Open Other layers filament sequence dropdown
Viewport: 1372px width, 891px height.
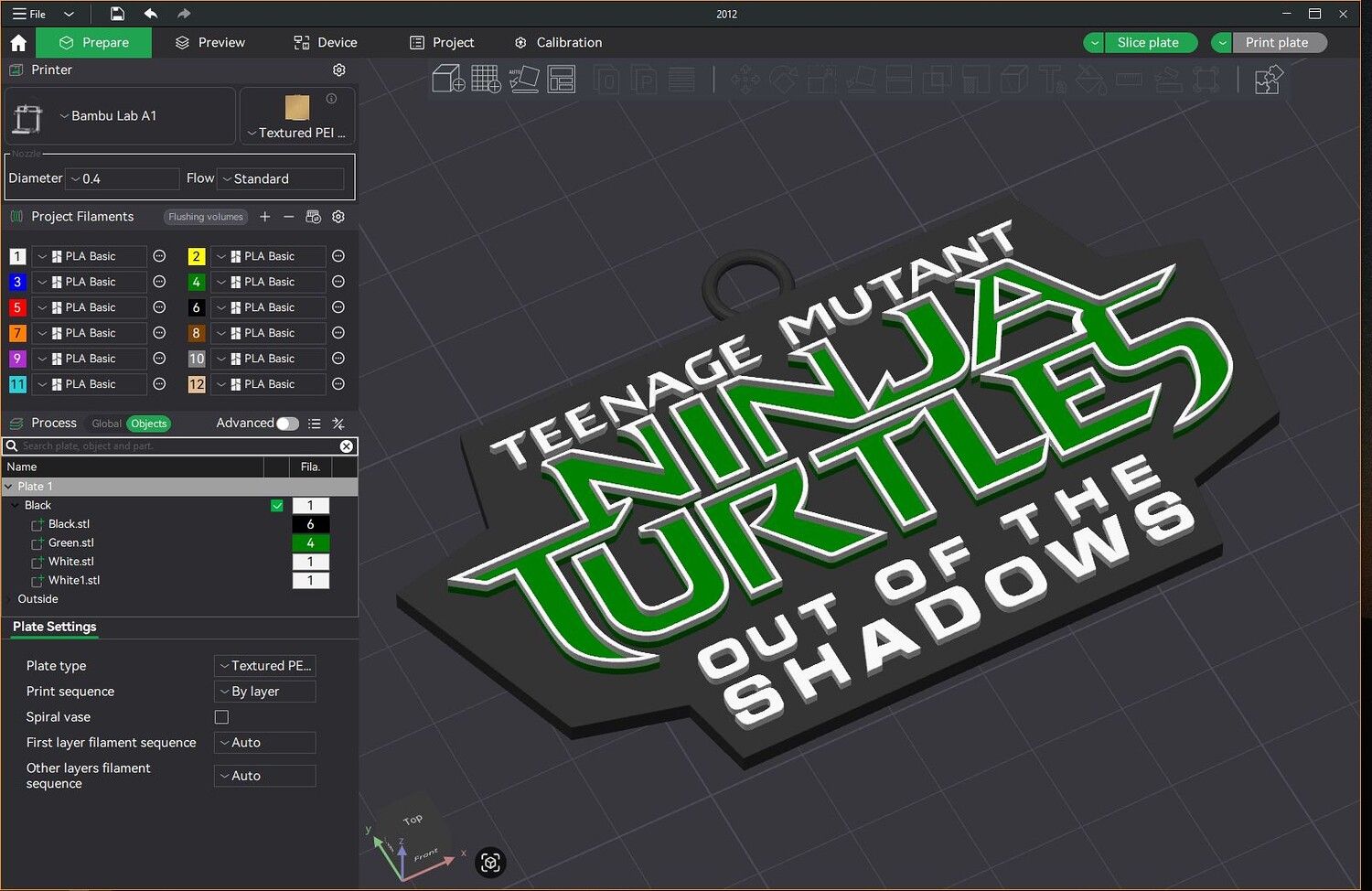pos(265,776)
